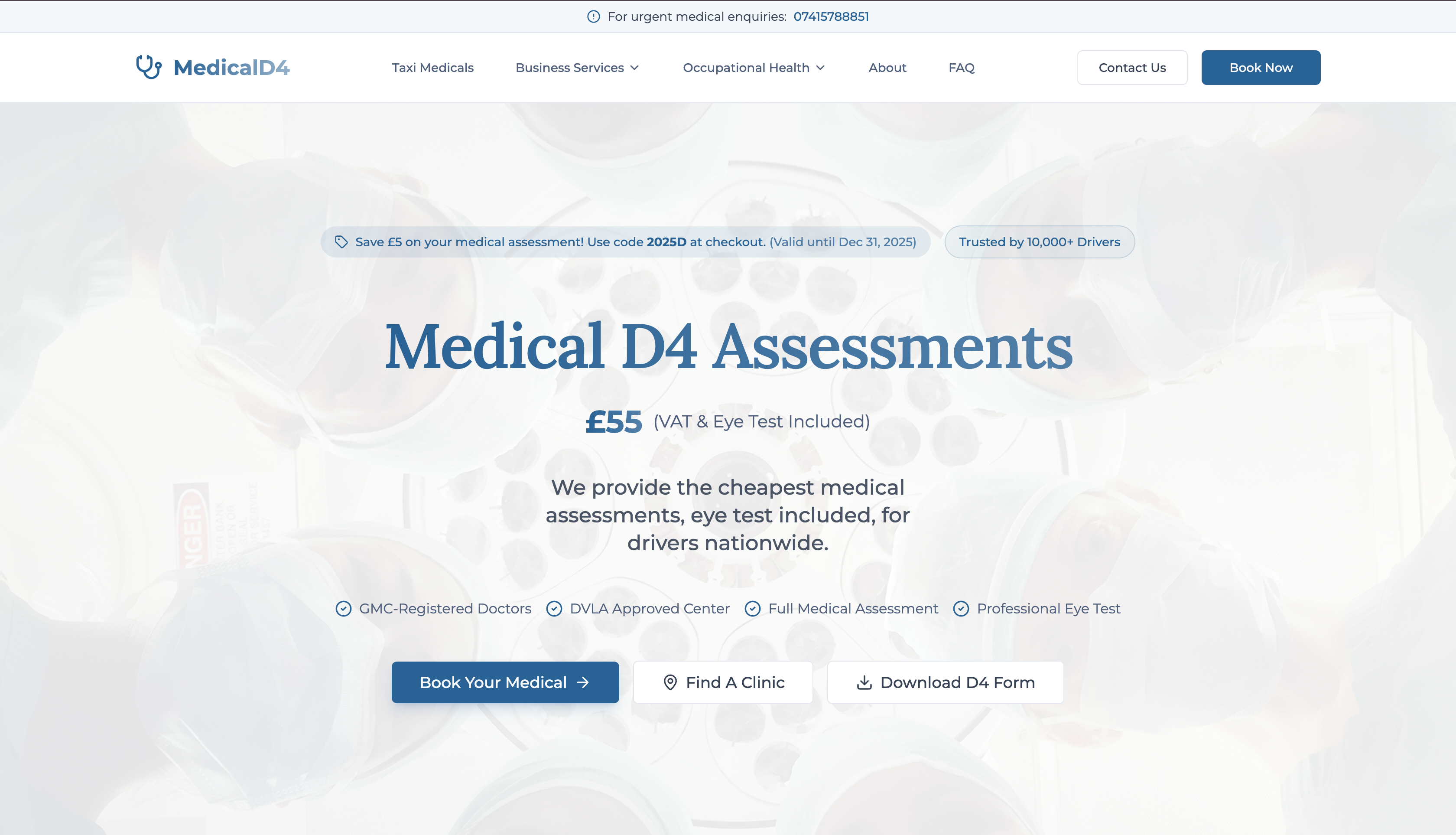The height and width of the screenshot is (835, 1456).
Task: Open the FAQ navigation link
Action: pyautogui.click(x=961, y=68)
